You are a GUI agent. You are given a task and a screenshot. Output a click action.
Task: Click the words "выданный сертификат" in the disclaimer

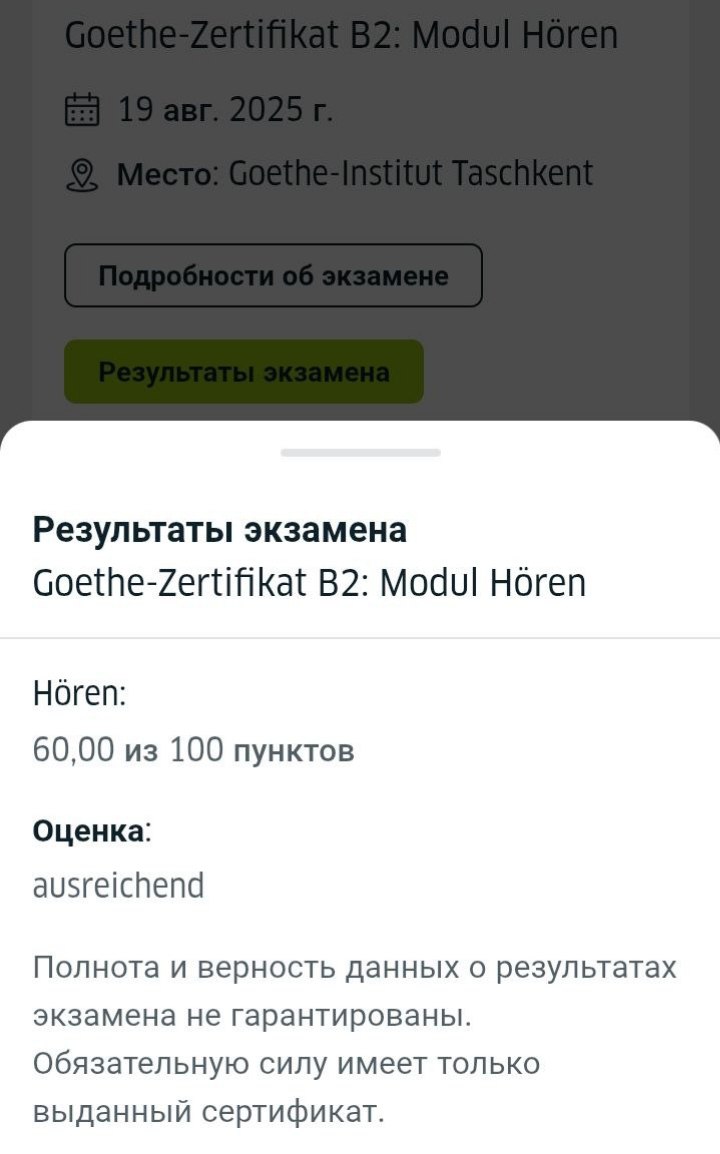pyautogui.click(x=208, y=1111)
